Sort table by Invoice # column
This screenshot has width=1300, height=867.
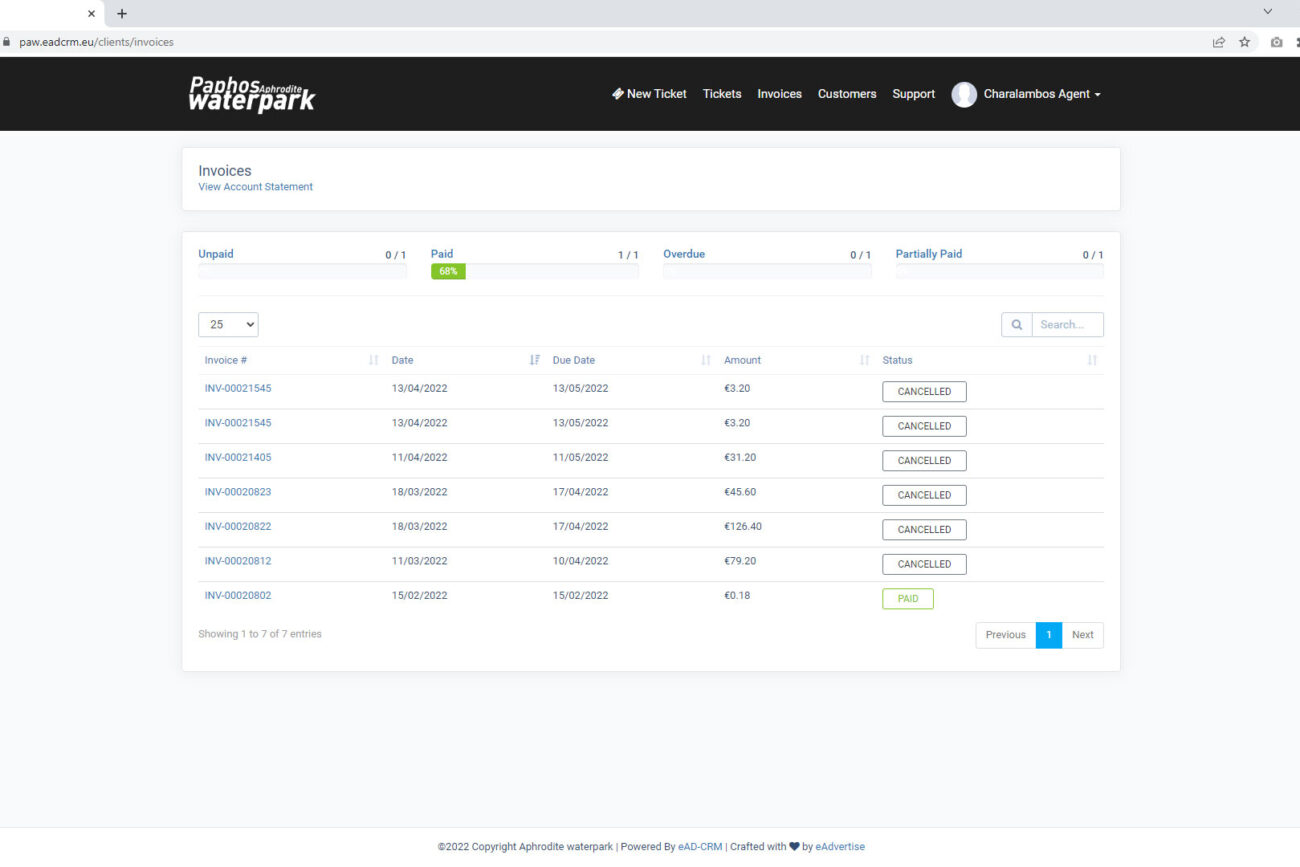(373, 360)
